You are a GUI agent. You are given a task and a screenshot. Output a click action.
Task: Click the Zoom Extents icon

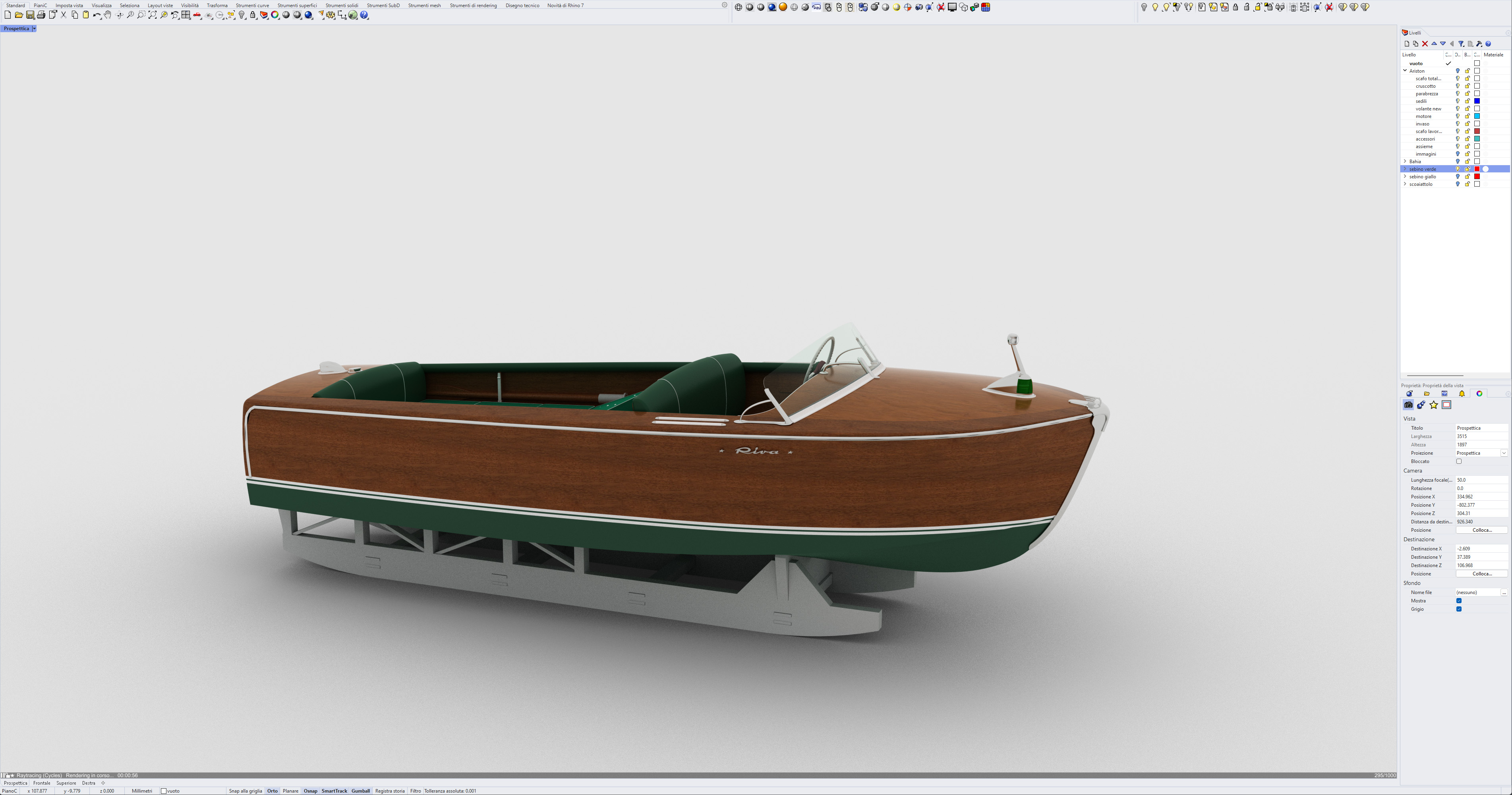click(x=153, y=15)
